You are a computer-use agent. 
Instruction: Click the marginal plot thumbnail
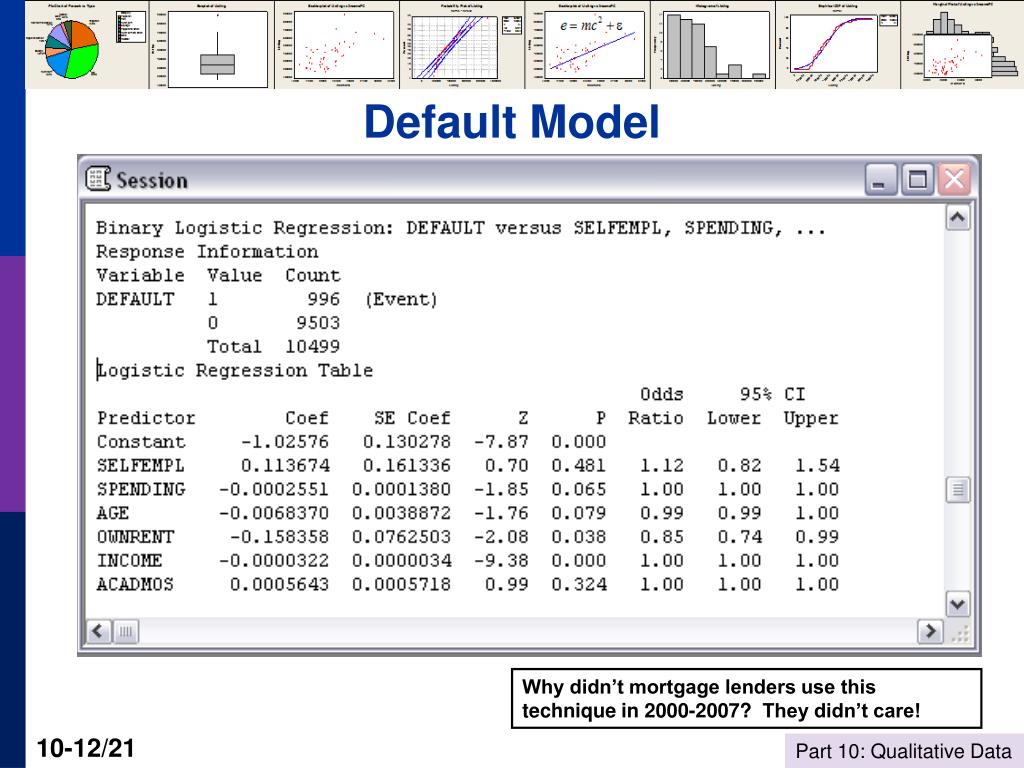(963, 44)
